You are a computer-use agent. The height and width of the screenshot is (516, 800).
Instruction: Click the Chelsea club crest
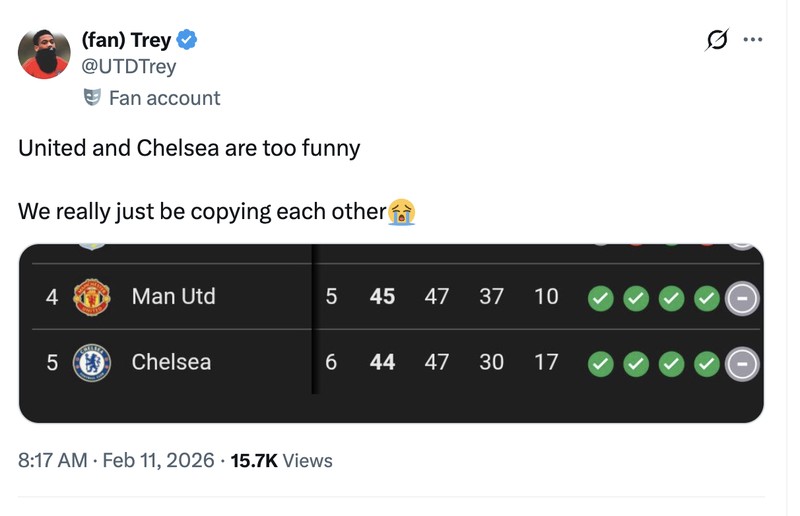(x=92, y=362)
